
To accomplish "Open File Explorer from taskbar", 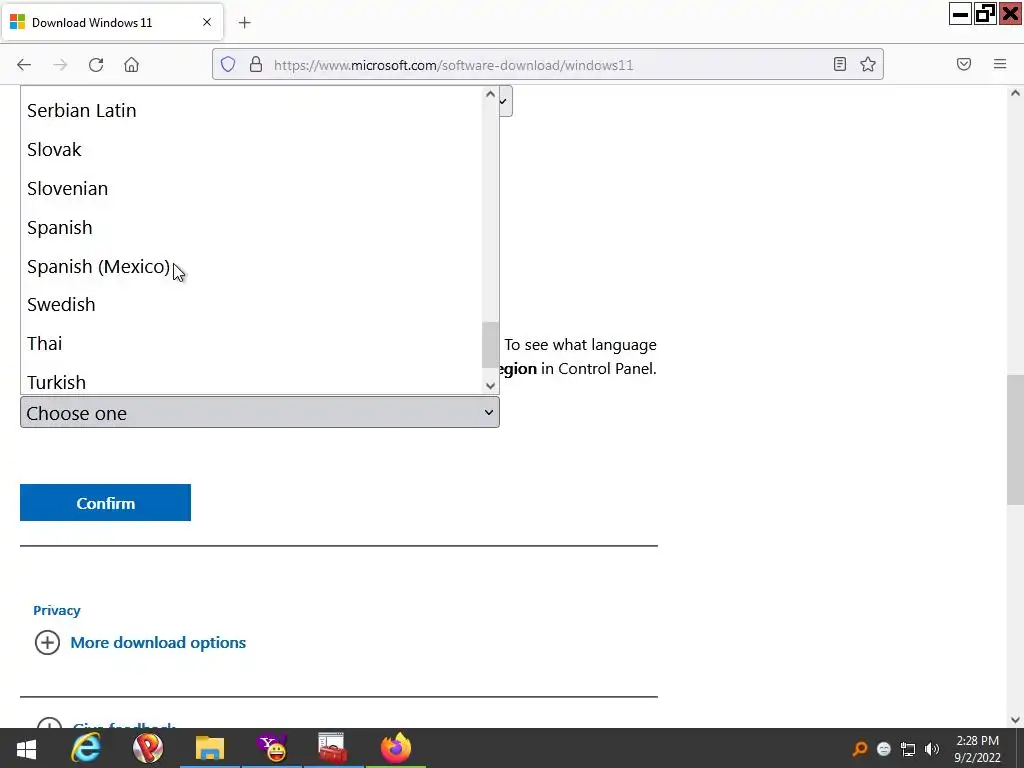I will point(210,748).
